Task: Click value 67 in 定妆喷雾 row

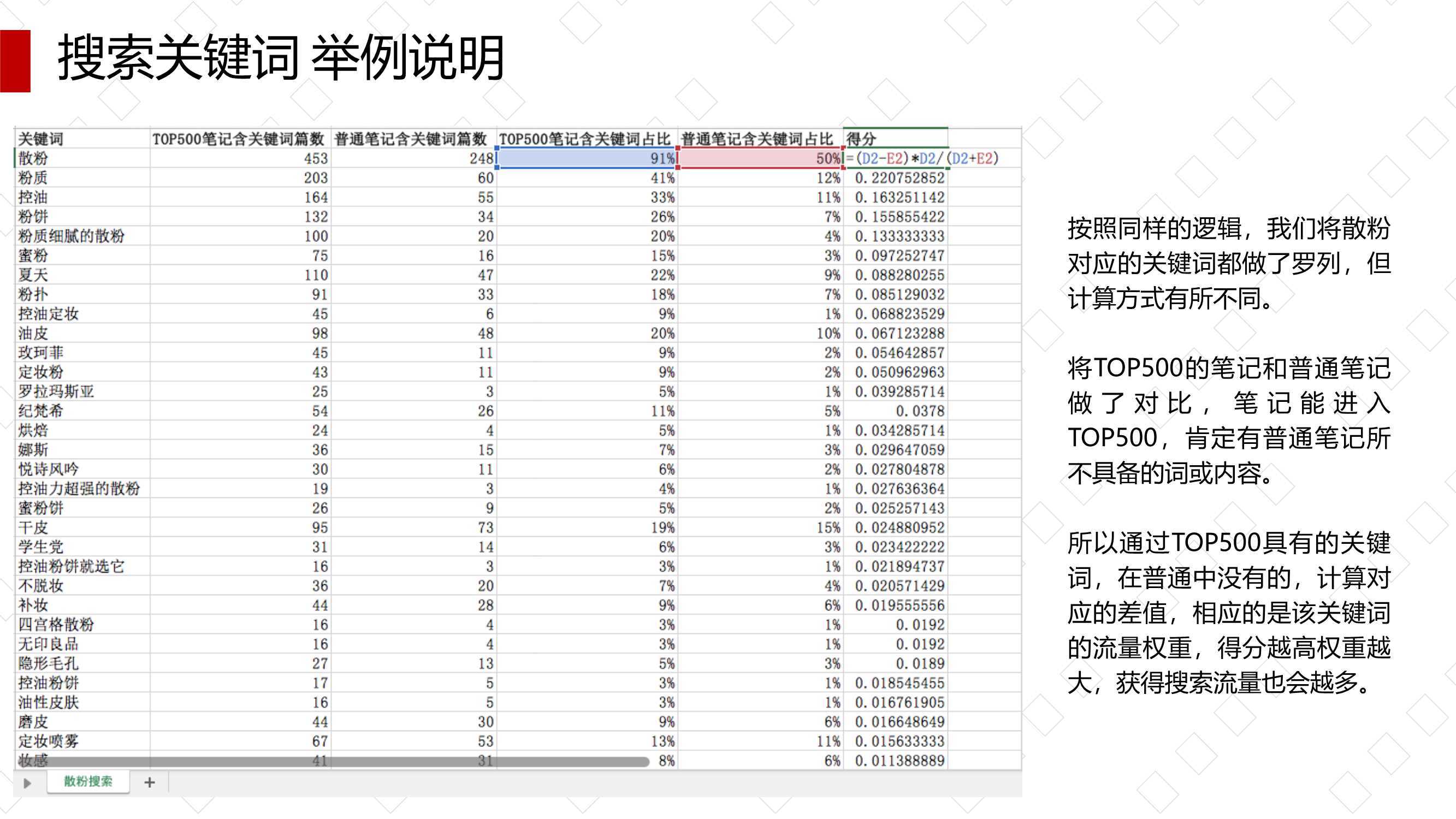Action: (x=240, y=741)
